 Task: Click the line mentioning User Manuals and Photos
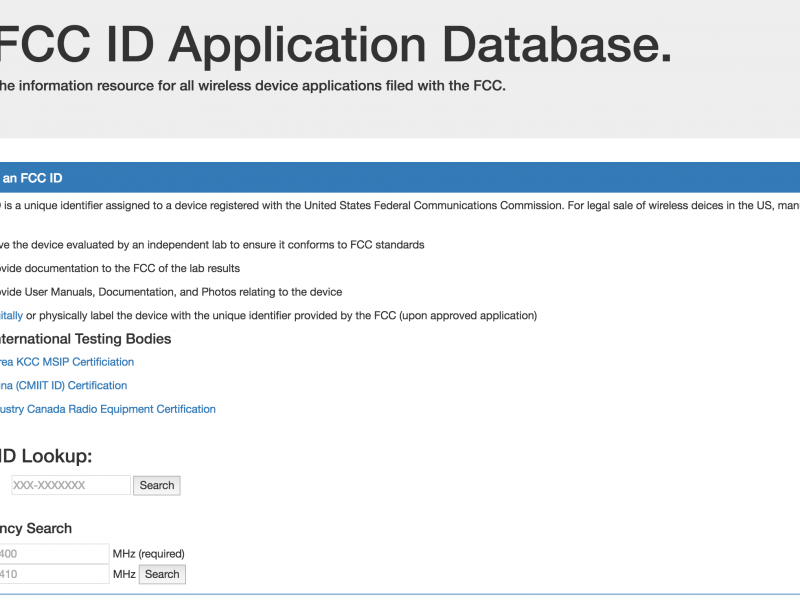click(x=171, y=292)
